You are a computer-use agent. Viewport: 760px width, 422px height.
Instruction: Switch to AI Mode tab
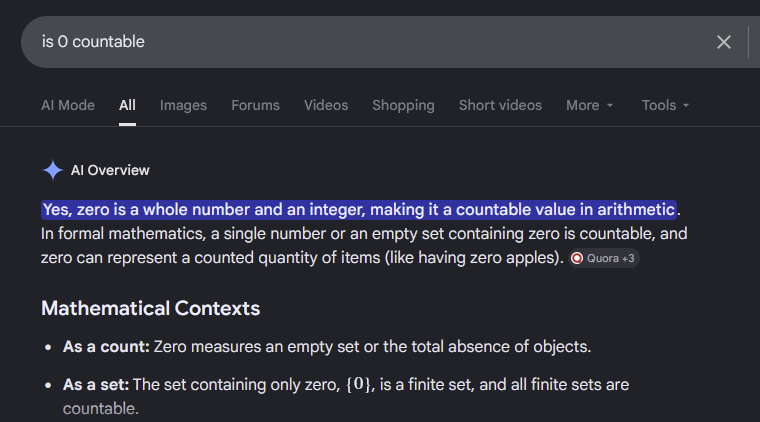(x=68, y=105)
